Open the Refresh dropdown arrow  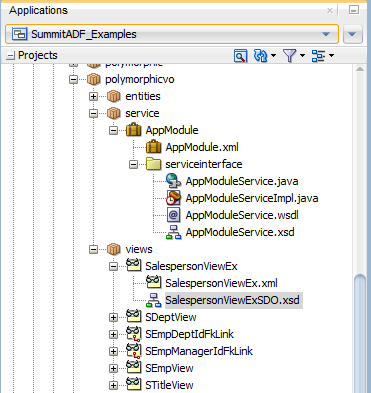(x=274, y=56)
